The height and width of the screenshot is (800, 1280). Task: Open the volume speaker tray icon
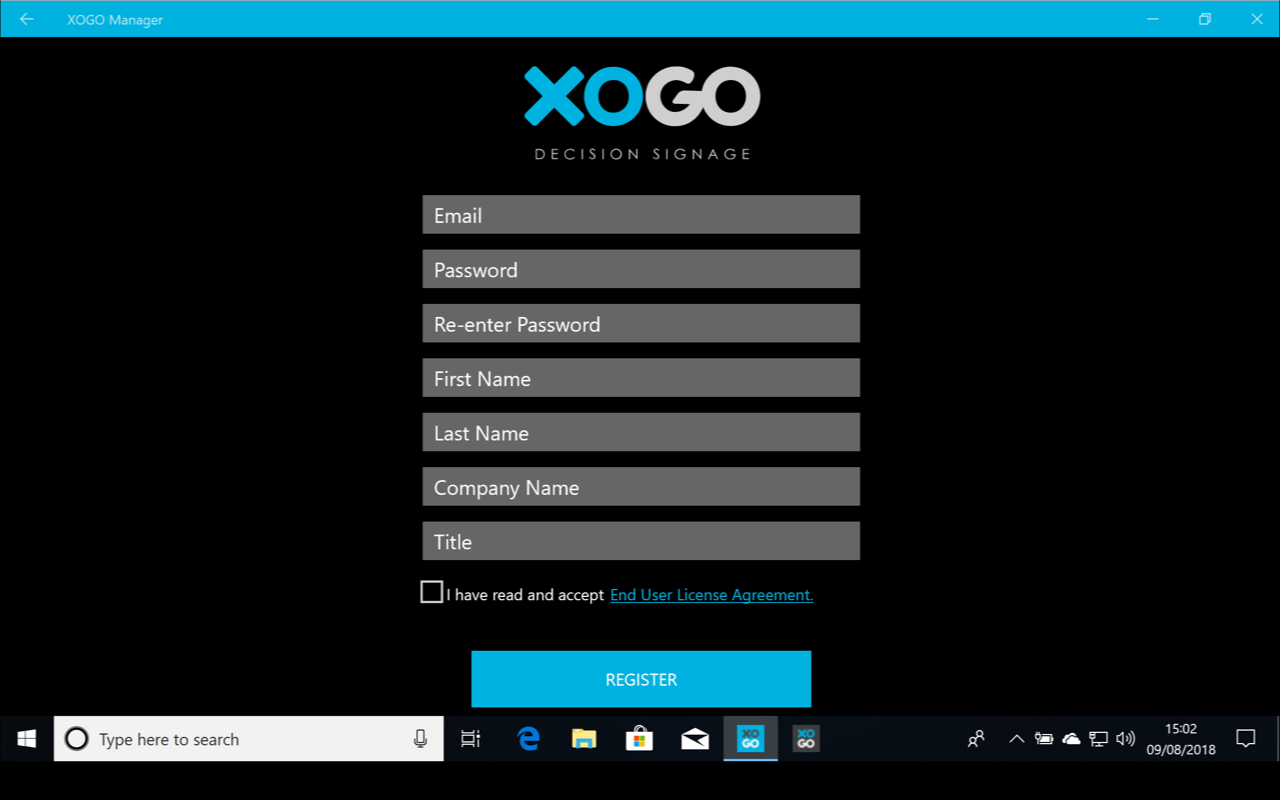point(1125,739)
